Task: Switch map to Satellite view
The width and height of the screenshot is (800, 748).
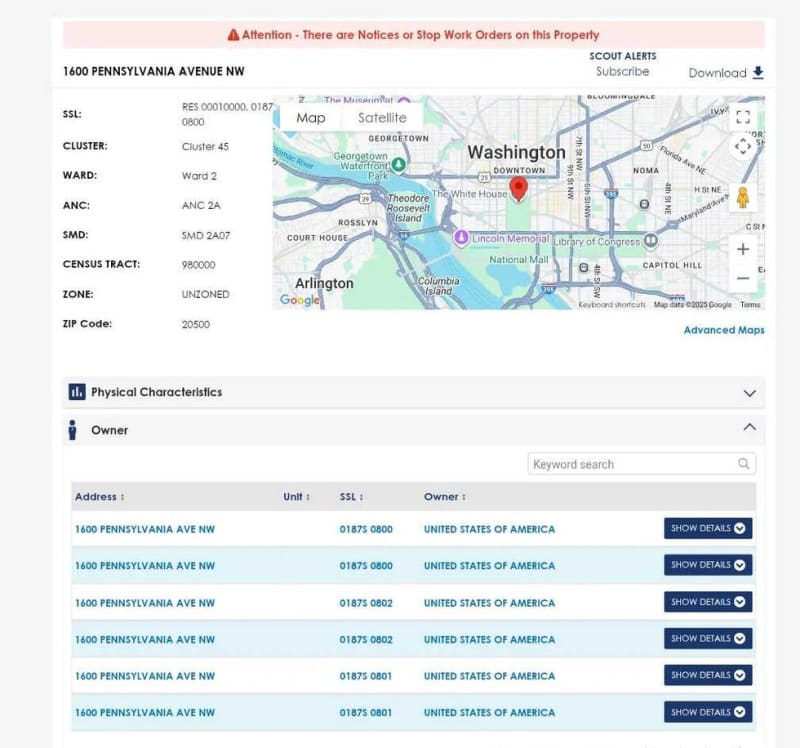Action: pyautogui.click(x=382, y=118)
